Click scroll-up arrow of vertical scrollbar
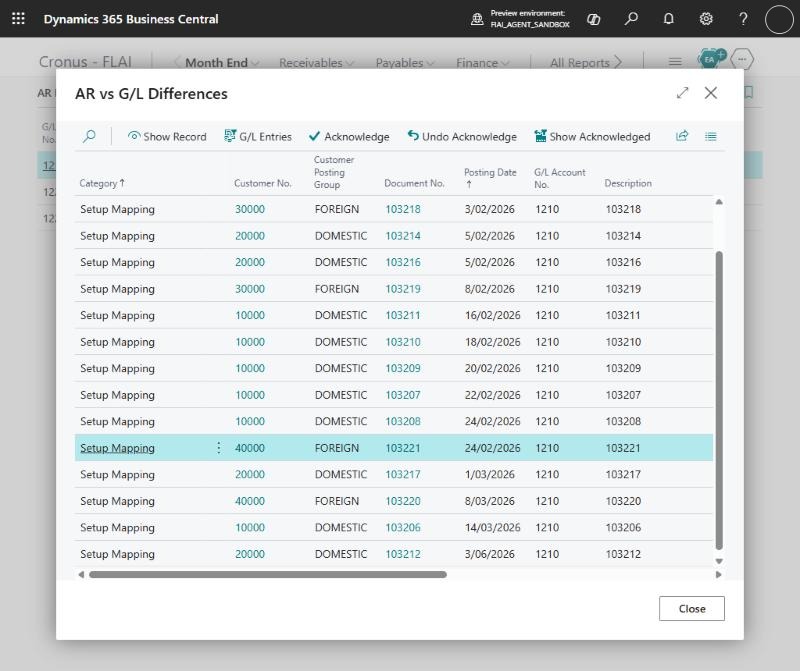 [x=719, y=202]
